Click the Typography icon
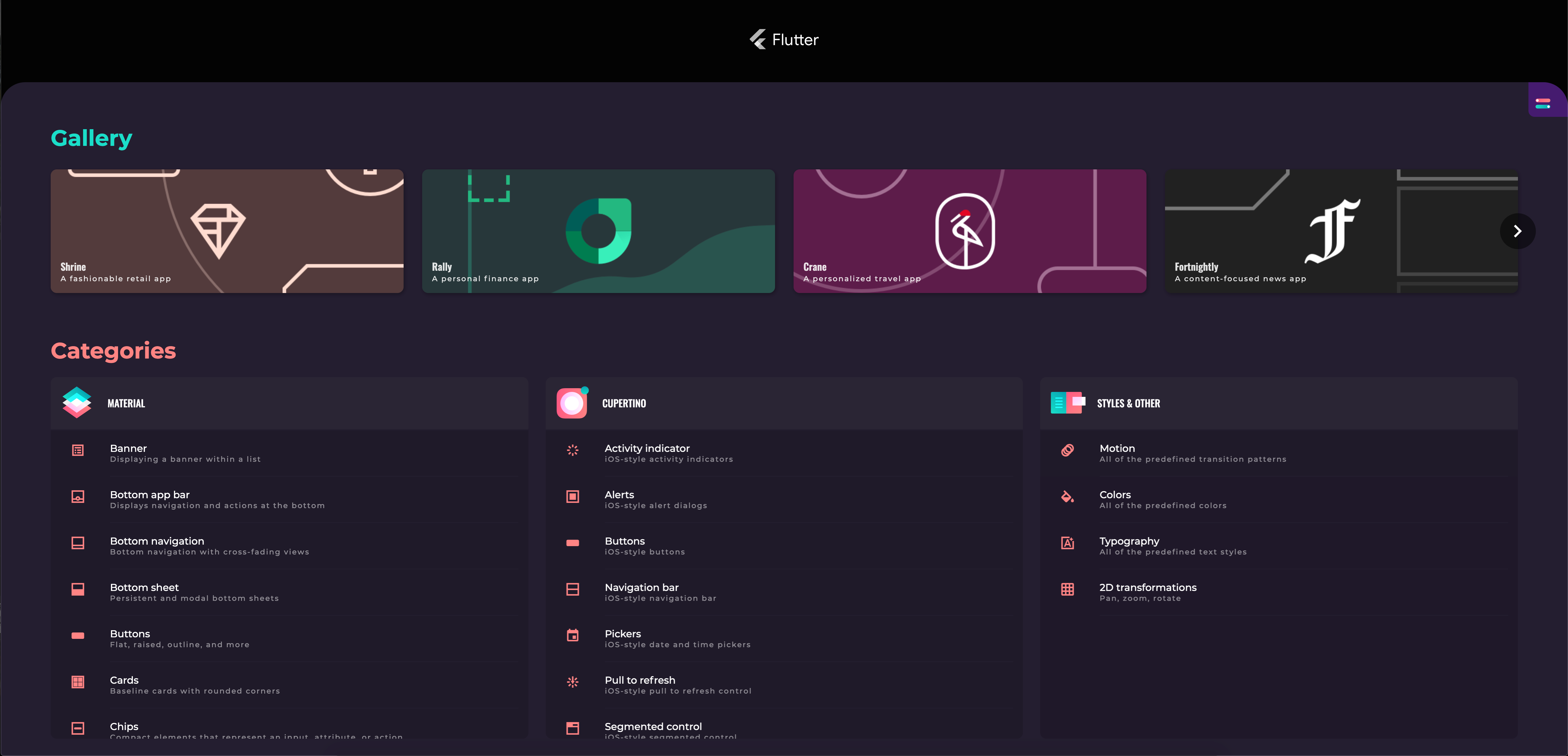Screen dimensions: 1568x756 (x=1068, y=543)
